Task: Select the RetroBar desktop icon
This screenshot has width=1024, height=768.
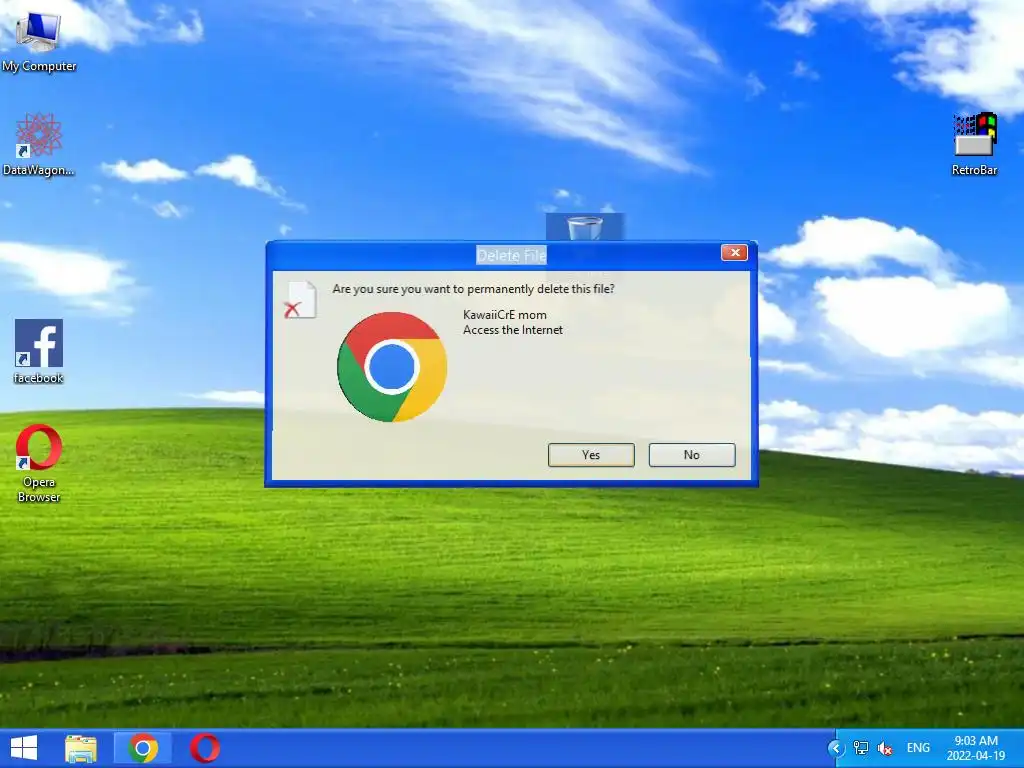Action: [x=974, y=144]
